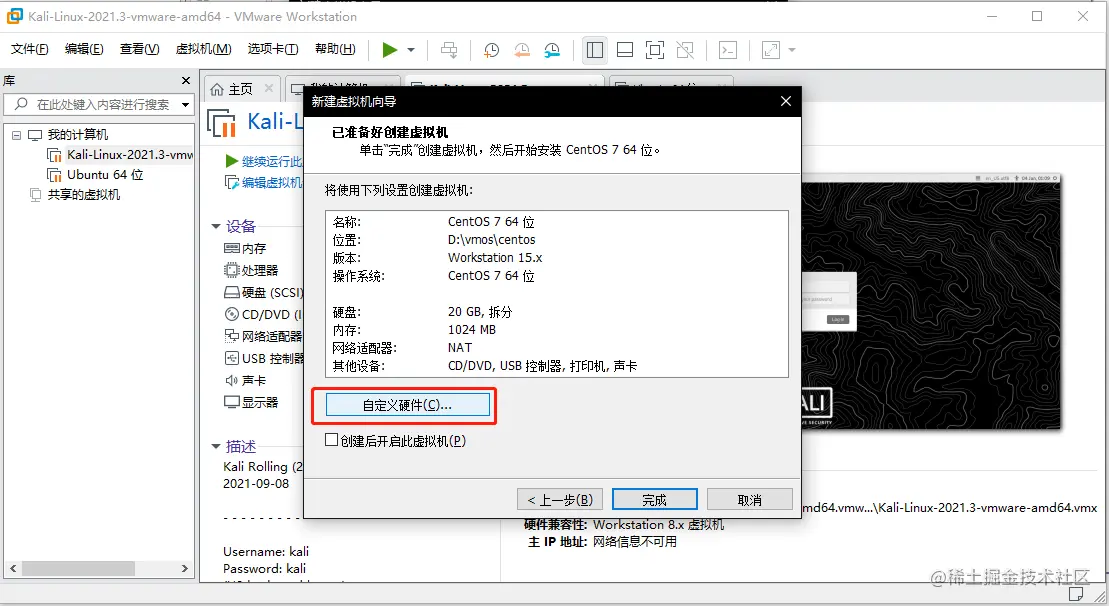Click the Unity mode toolbar icon
1109x606 pixels.
point(685,49)
